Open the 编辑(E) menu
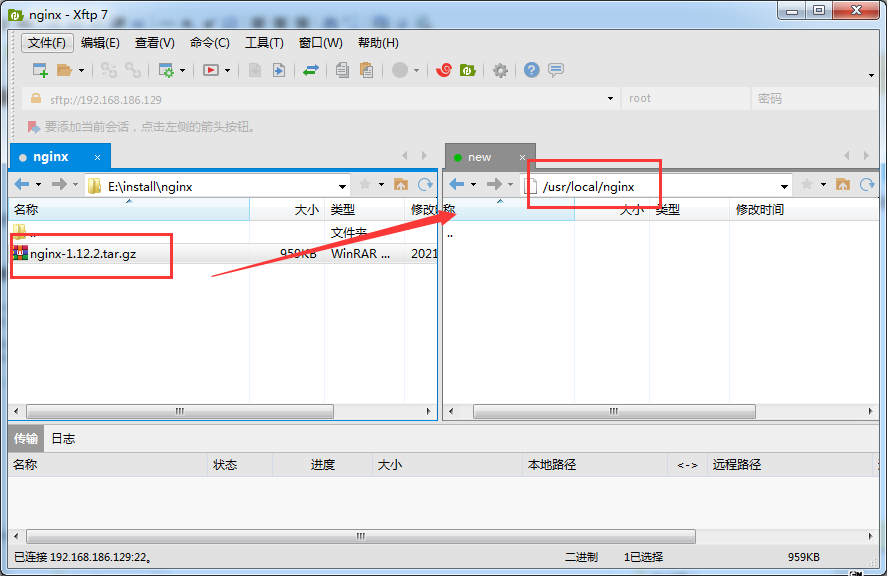This screenshot has height=576, width=887. tap(100, 43)
